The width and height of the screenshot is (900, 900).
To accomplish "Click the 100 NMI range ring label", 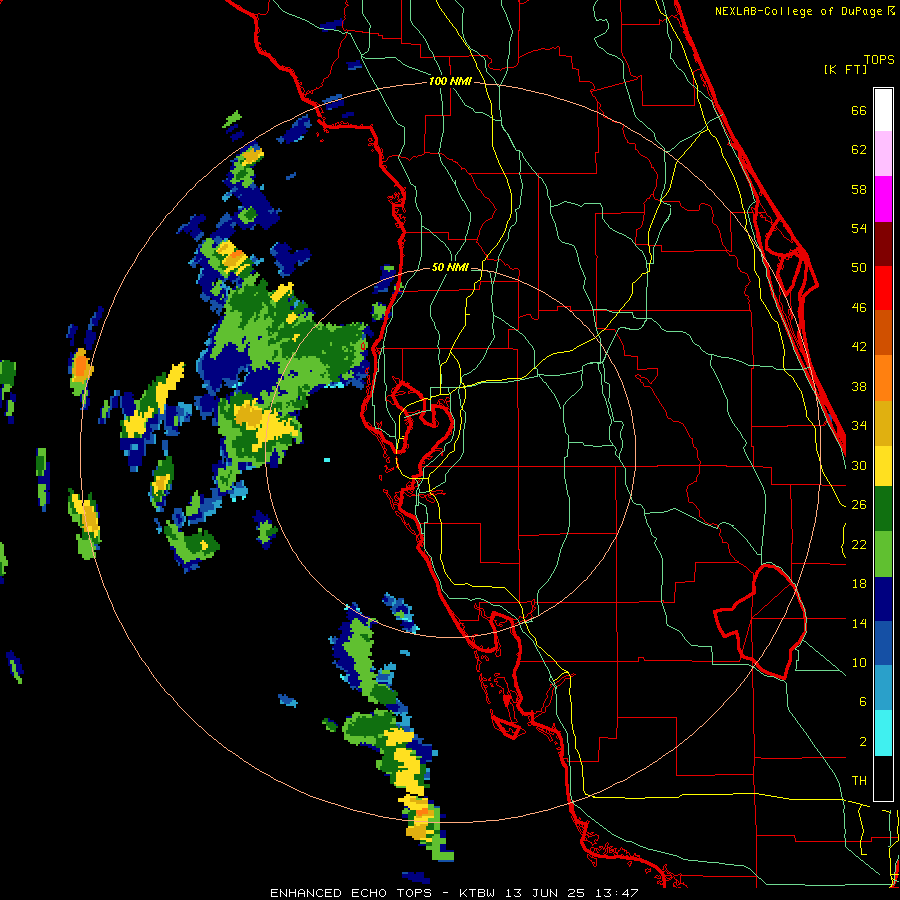I will [449, 82].
